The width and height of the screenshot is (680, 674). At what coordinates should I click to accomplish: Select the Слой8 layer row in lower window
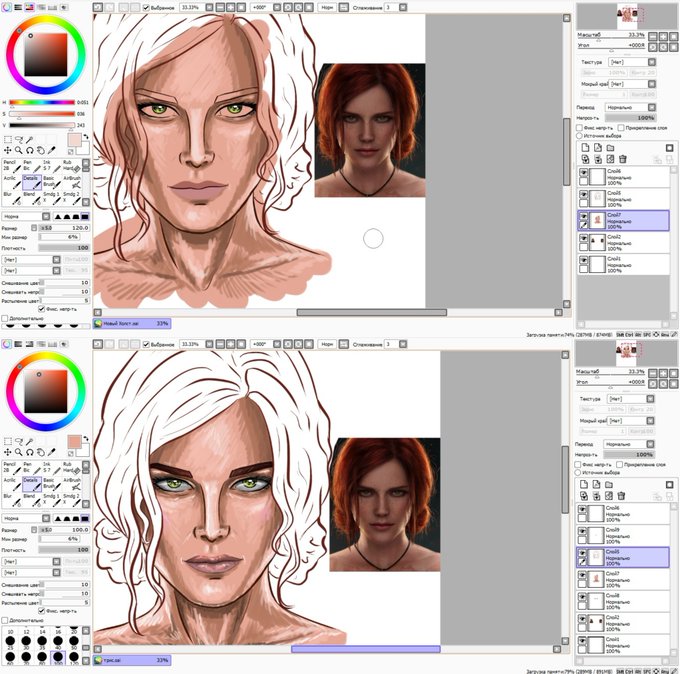click(622, 601)
